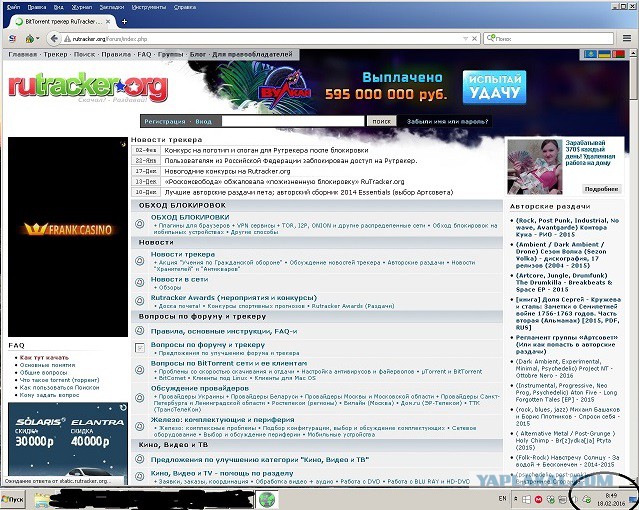The width and height of the screenshot is (639, 510).
Task: Click forum icon beside ОБХОД БЛОКИРОВКИ
Action: 140,223
